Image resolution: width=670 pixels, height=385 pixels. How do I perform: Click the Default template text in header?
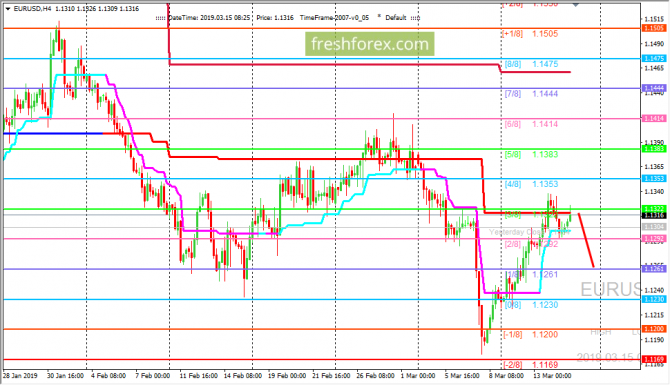coord(396,18)
